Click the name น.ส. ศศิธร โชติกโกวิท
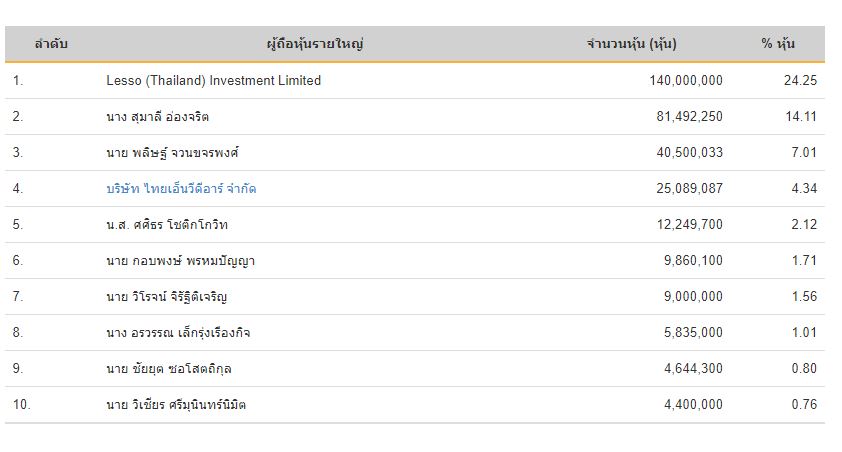The height and width of the screenshot is (452, 842). 167,224
